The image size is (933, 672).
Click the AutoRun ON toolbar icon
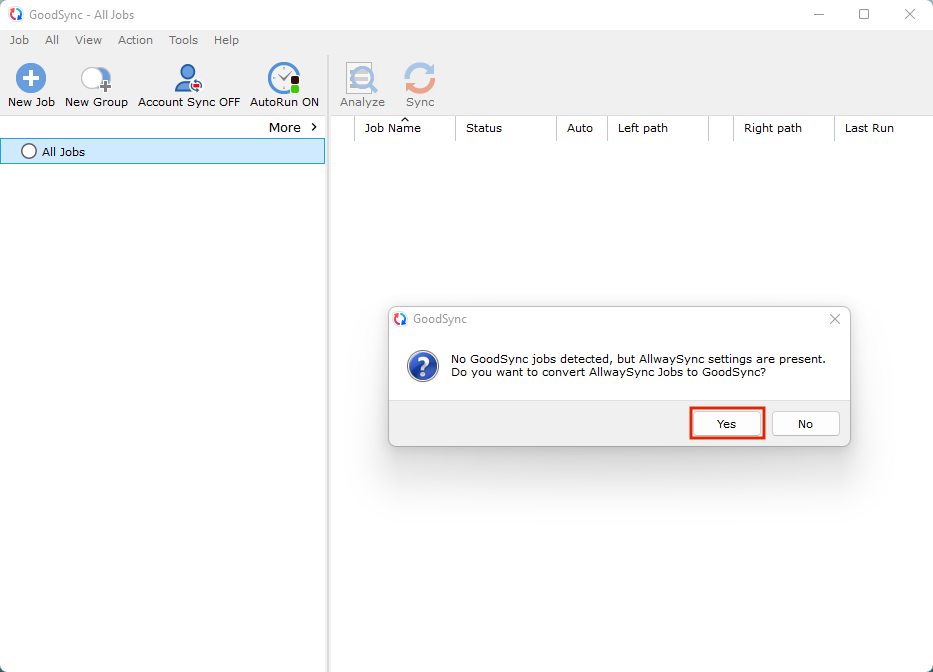[283, 78]
